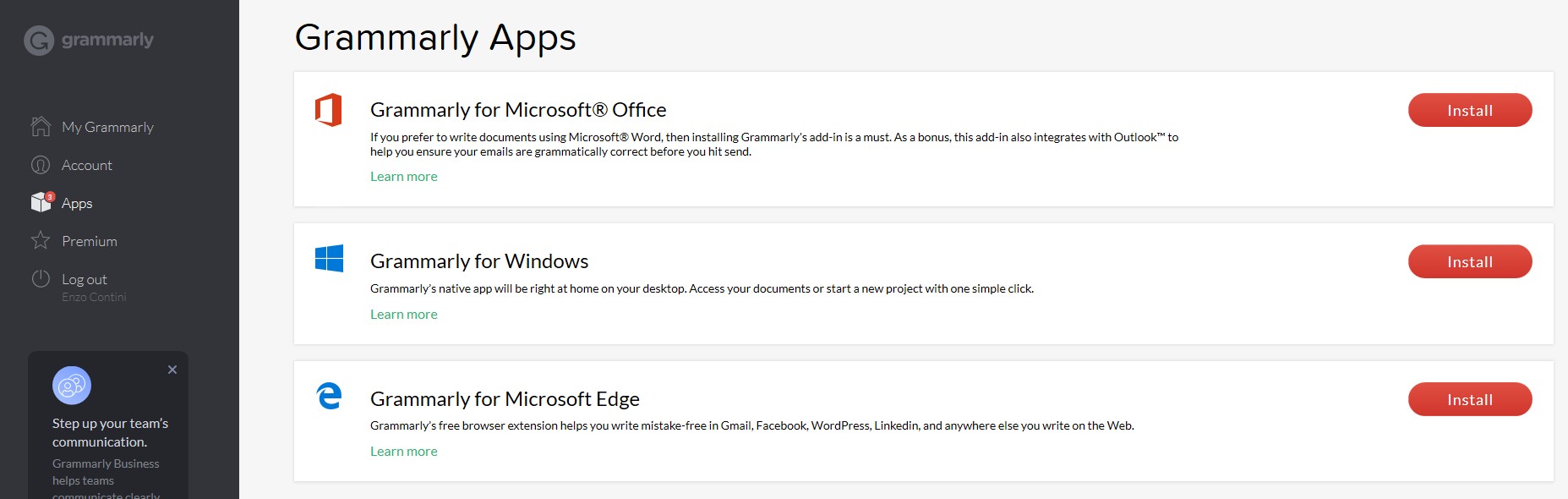1568x499 pixels.
Task: Install Grammarly for Microsoft Edge
Action: coord(1469,399)
